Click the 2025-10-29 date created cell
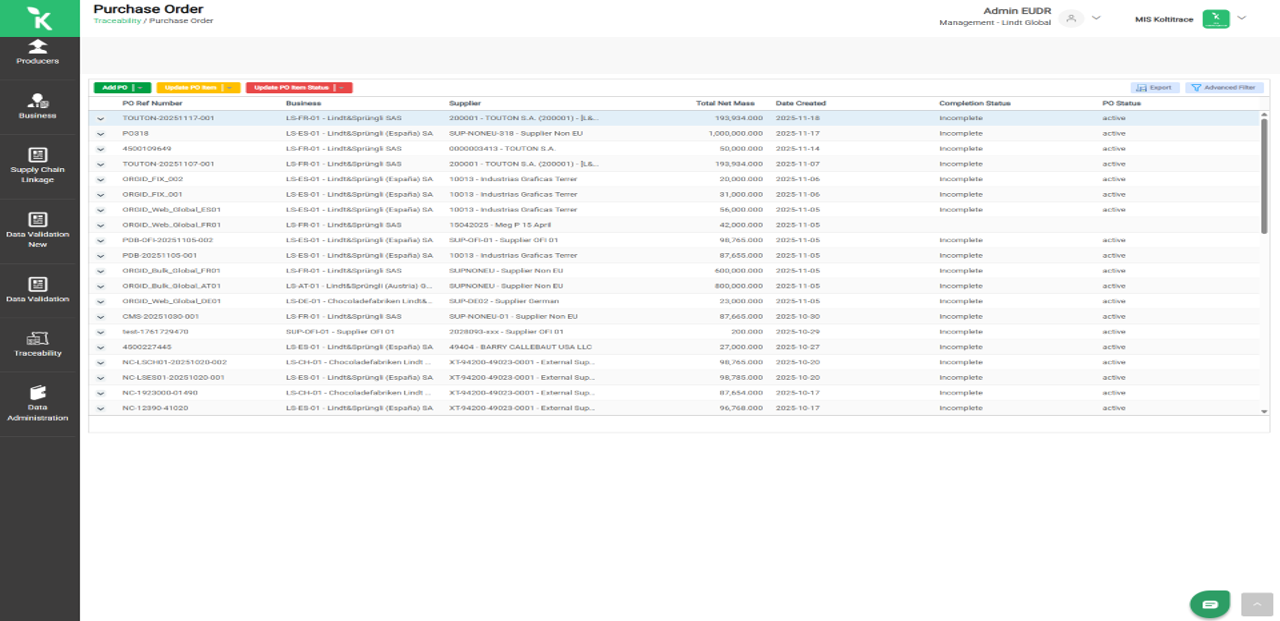The image size is (1280, 621). click(x=797, y=332)
